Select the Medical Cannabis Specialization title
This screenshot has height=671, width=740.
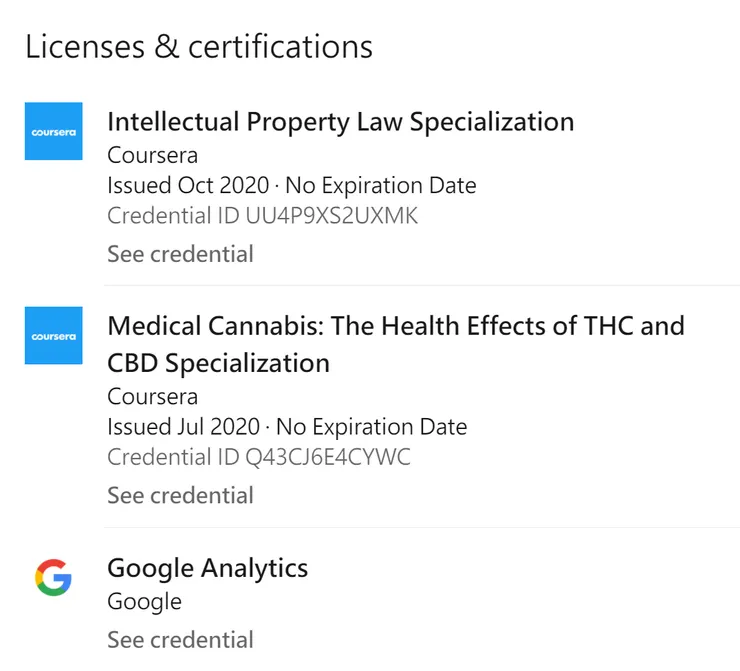pyautogui.click(x=395, y=326)
